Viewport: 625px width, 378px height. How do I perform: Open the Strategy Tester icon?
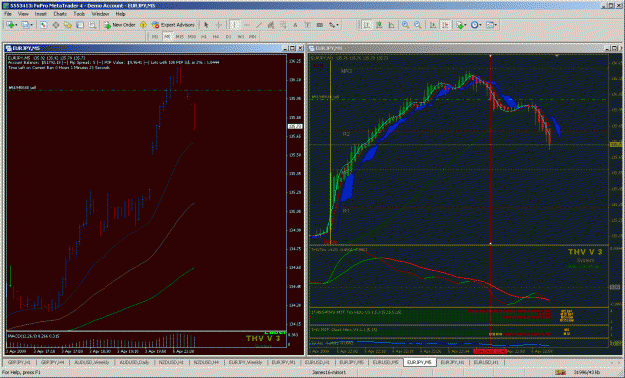[92, 25]
